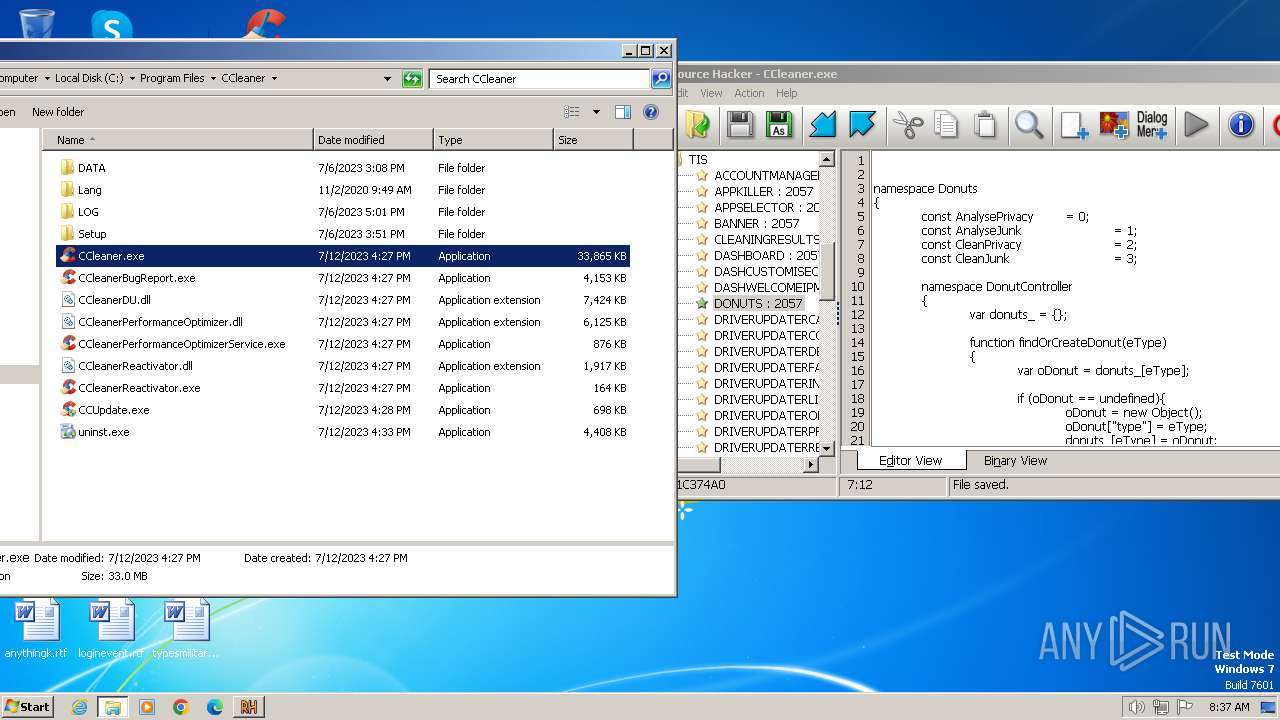The height and width of the screenshot is (720, 1280).
Task: Select APPKILLER : 2057 tree item
Action: point(764,191)
